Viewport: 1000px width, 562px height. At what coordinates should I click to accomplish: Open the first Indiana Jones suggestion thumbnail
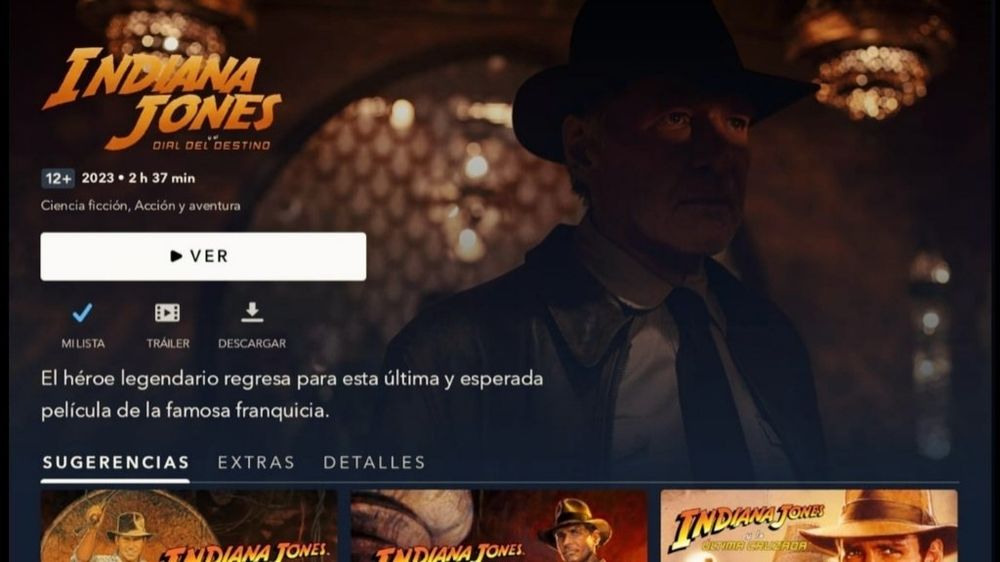coord(189,526)
